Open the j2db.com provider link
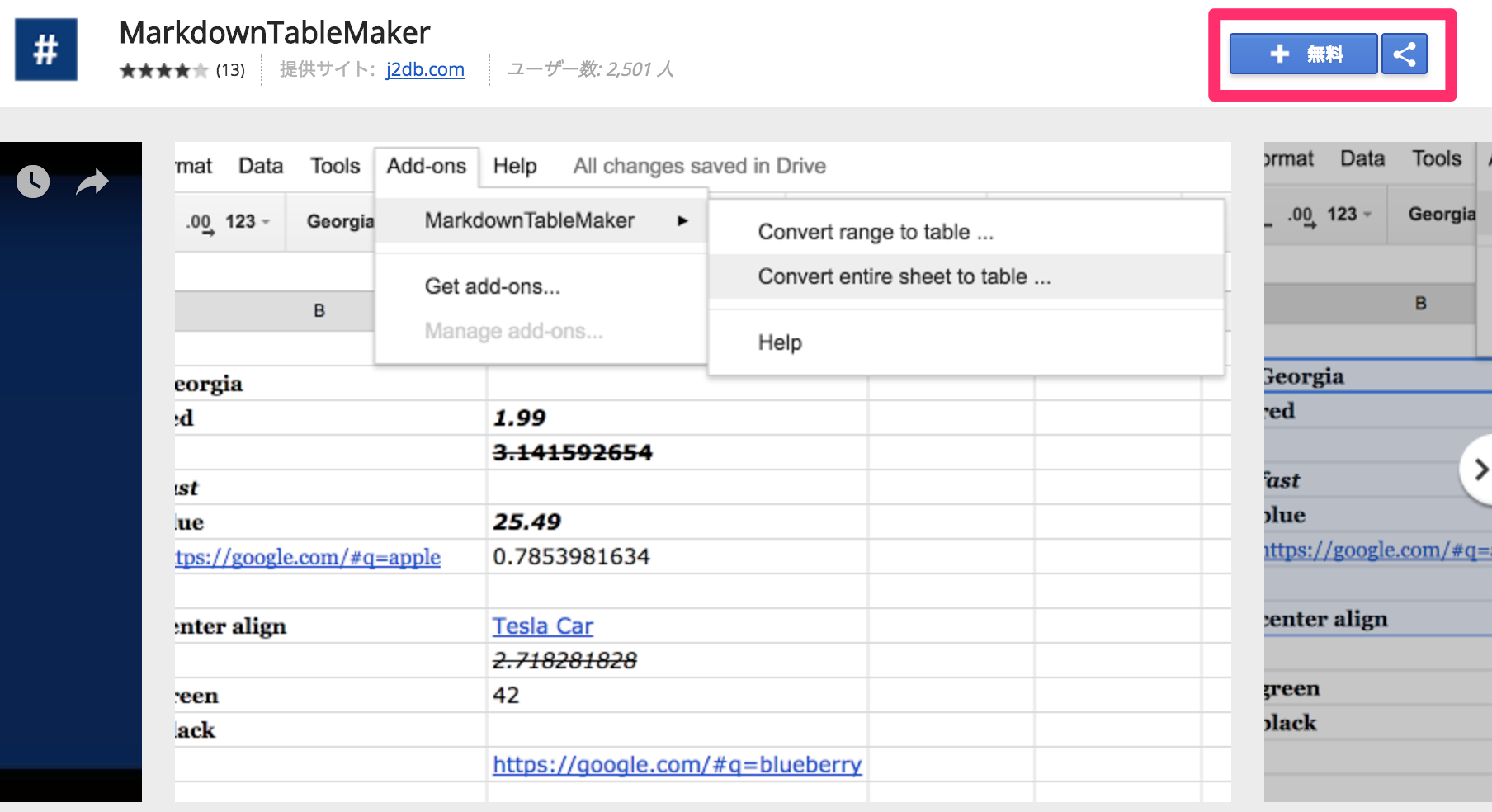Image resolution: width=1492 pixels, height=812 pixels. pos(425,69)
